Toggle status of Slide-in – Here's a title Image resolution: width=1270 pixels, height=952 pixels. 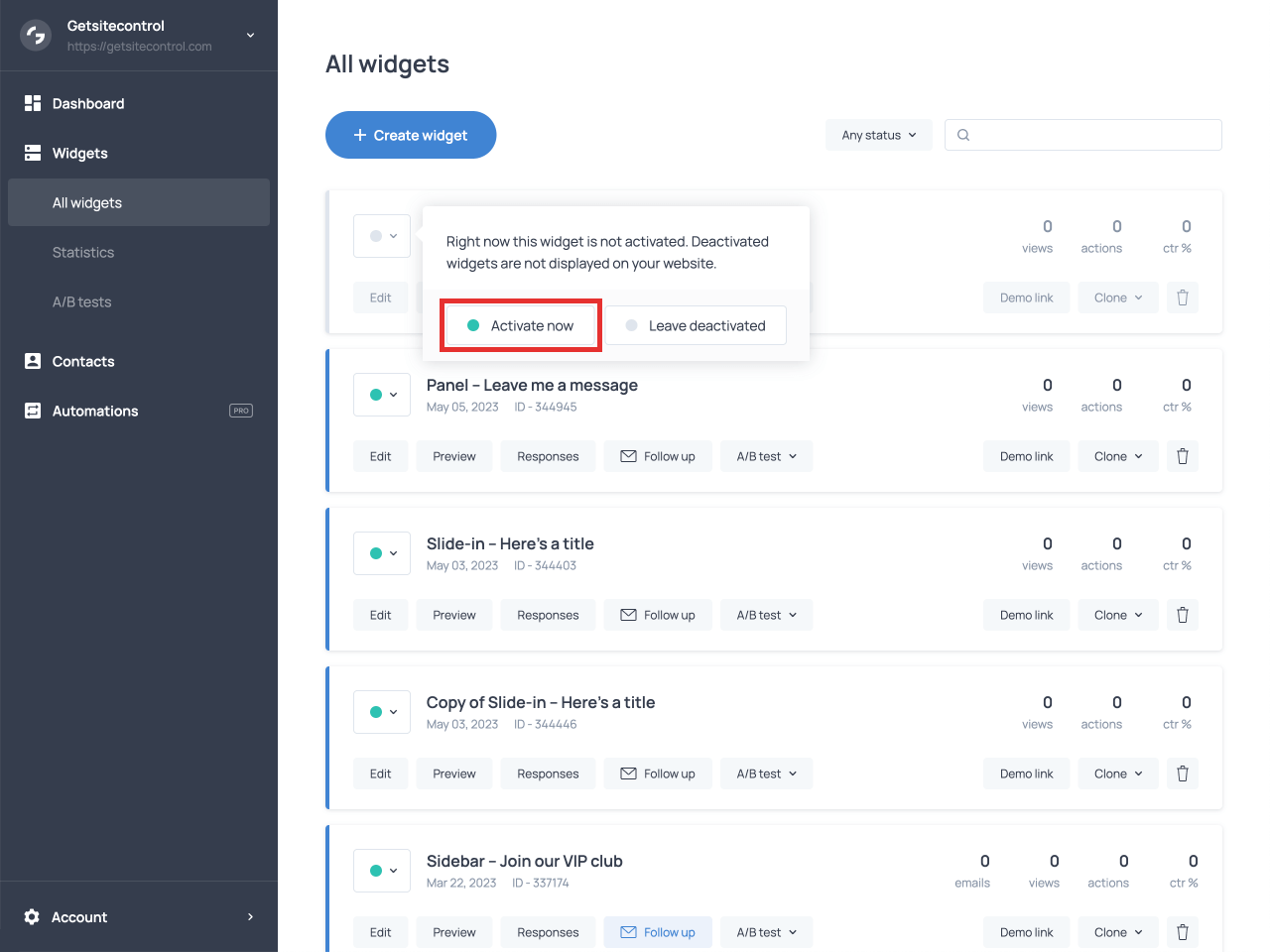[382, 553]
